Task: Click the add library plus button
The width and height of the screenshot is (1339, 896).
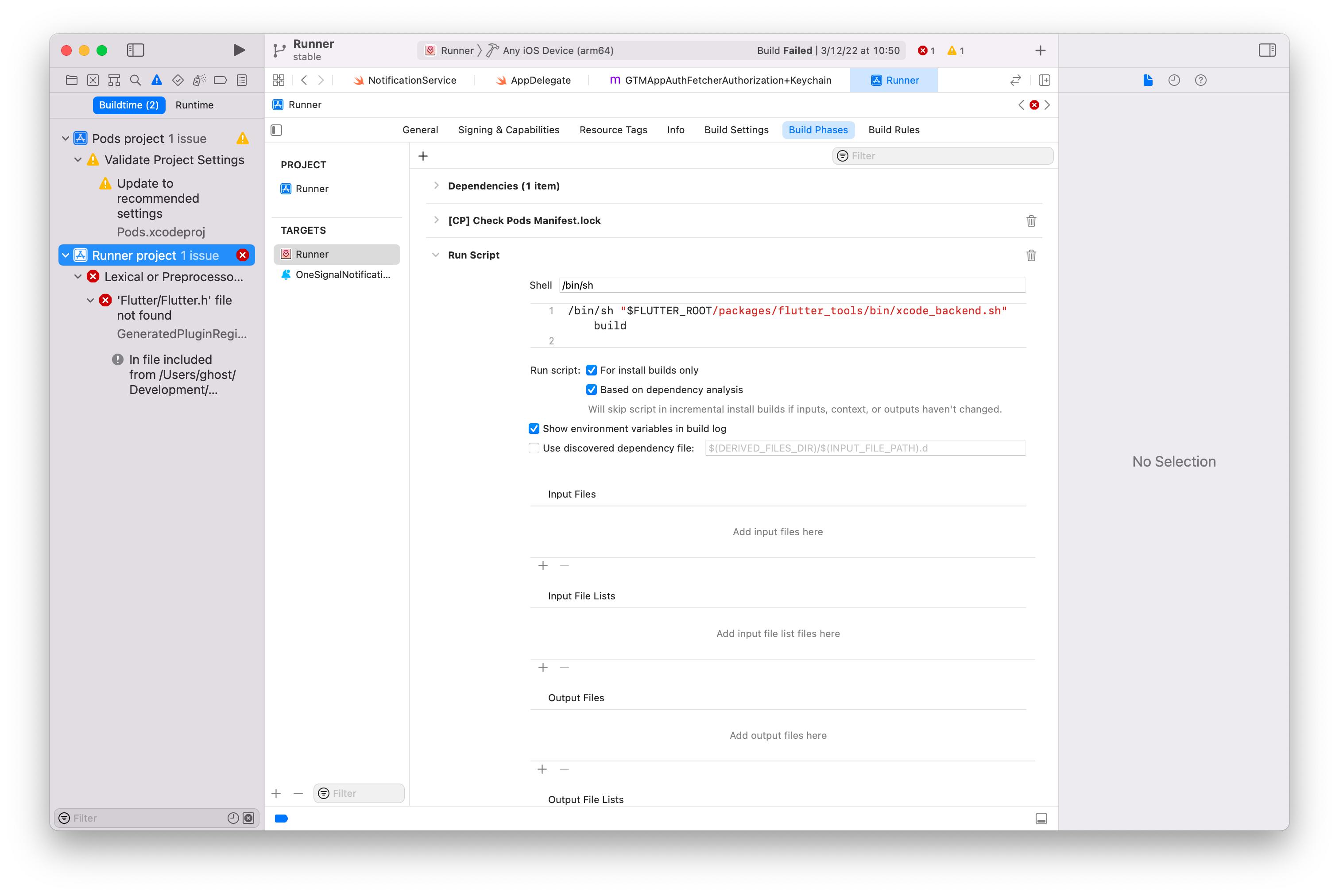Action: pos(1040,50)
